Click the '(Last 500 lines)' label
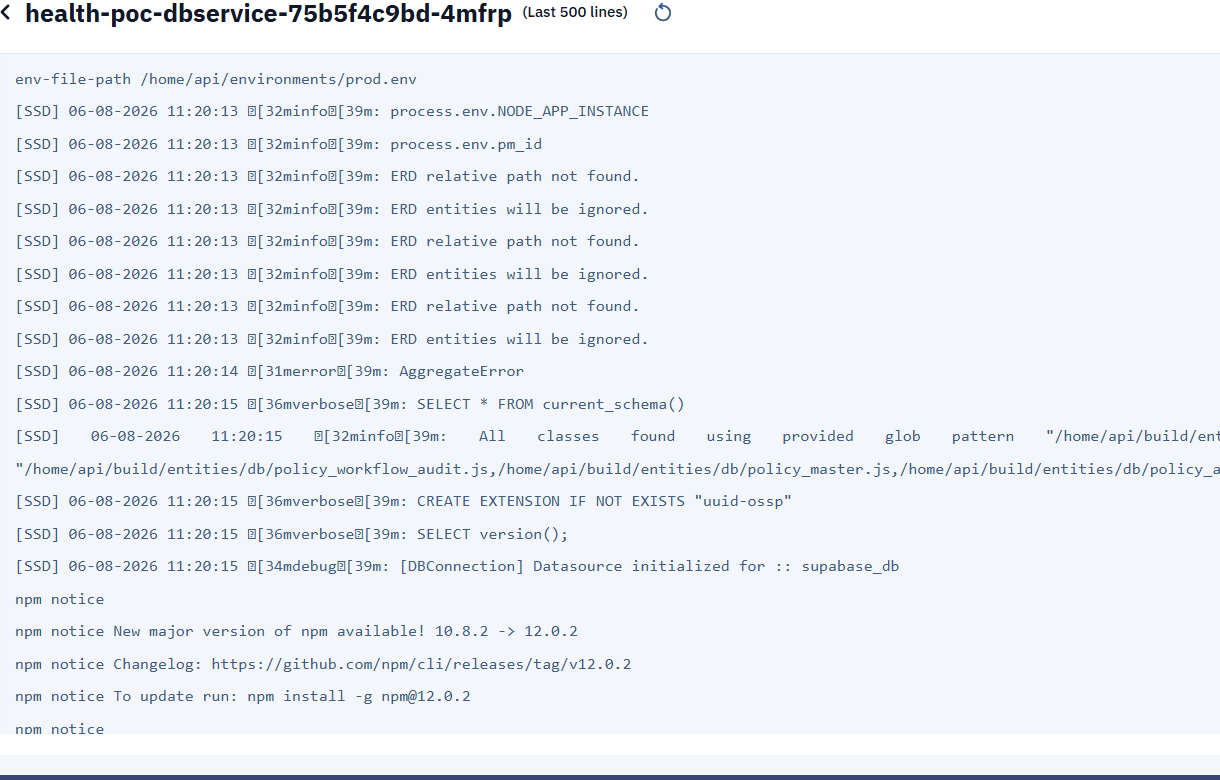The width and height of the screenshot is (1220, 780). pyautogui.click(x=575, y=13)
